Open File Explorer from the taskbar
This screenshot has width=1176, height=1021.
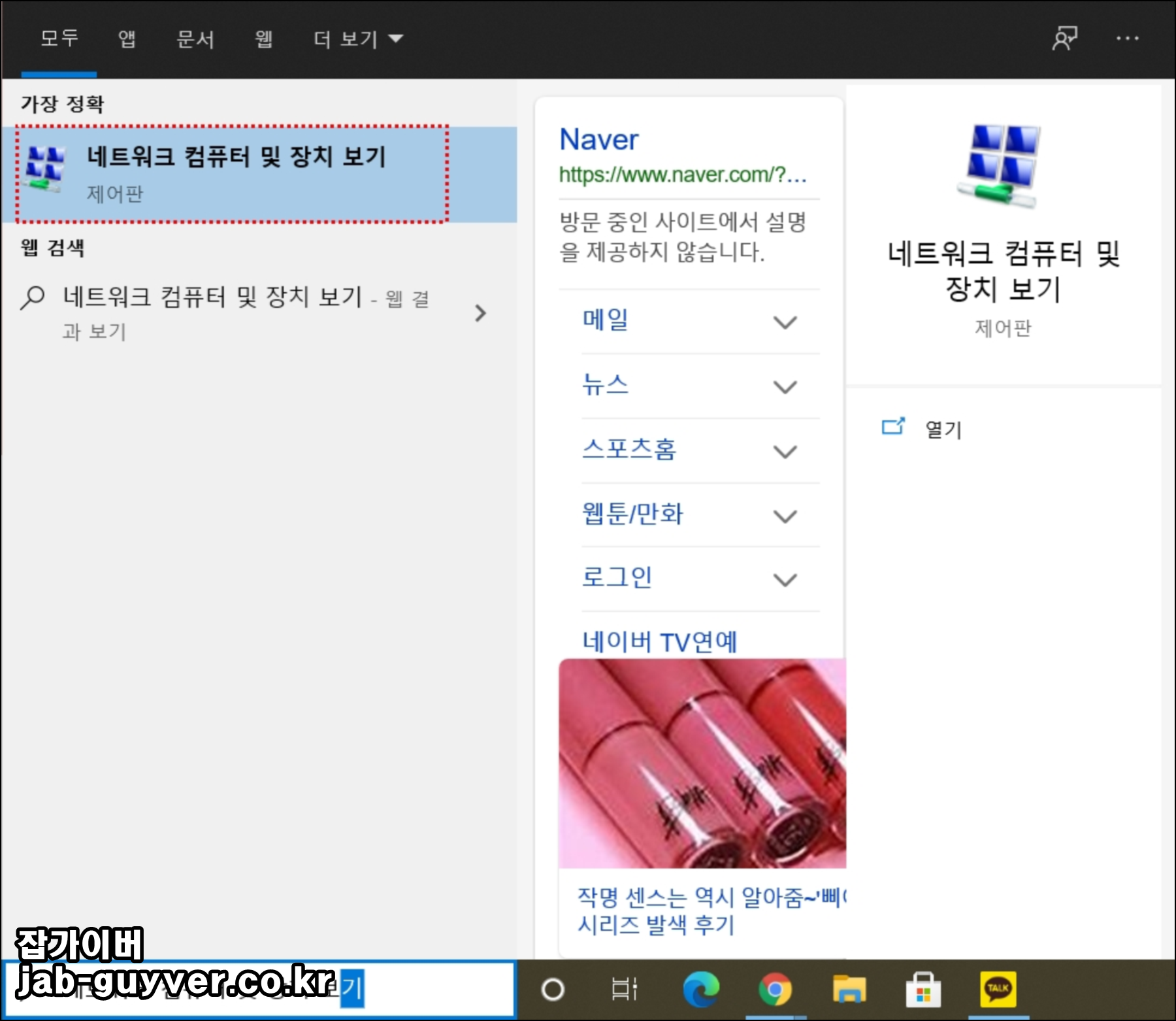(850, 990)
